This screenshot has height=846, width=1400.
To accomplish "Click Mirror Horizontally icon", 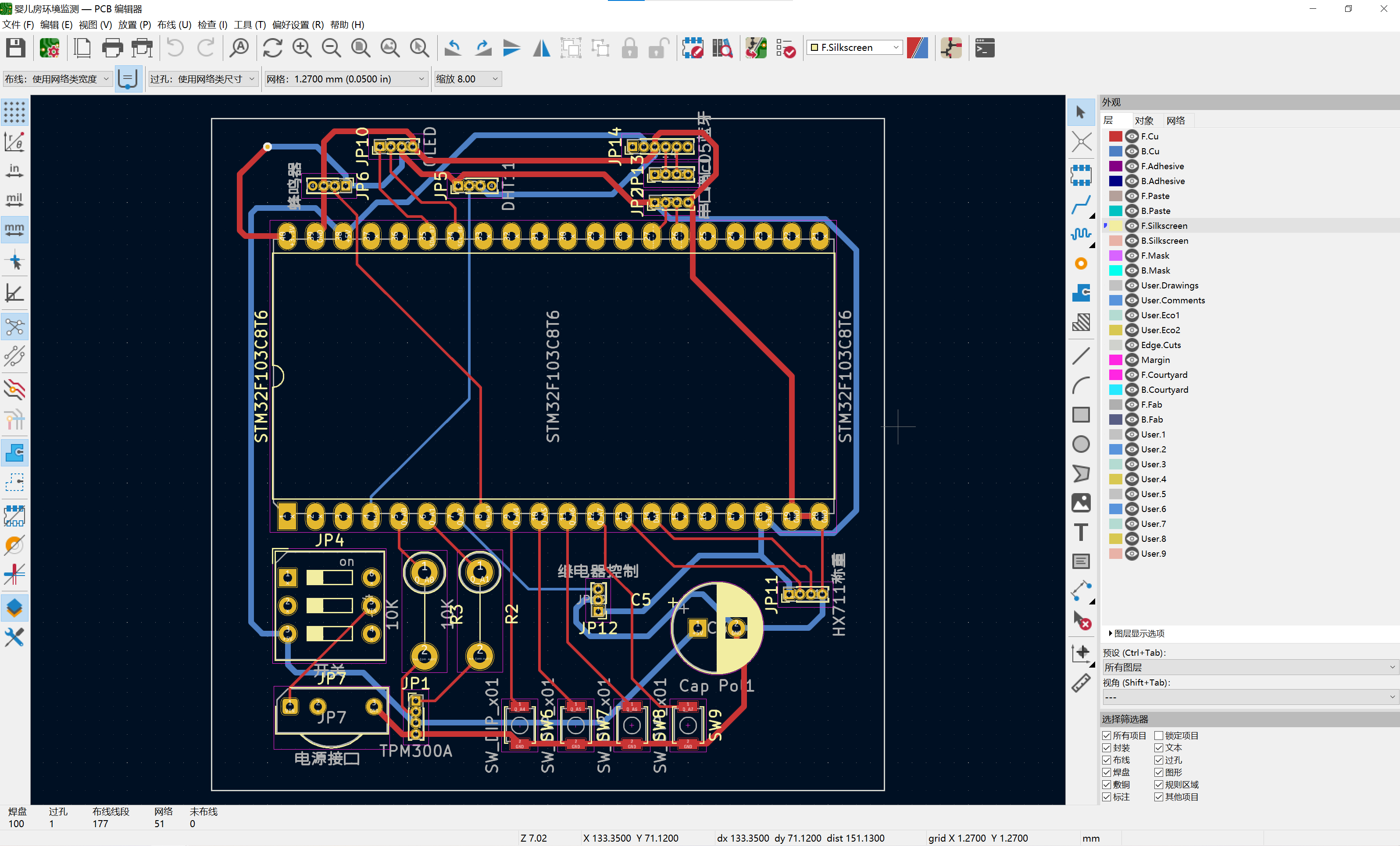I will [542, 48].
